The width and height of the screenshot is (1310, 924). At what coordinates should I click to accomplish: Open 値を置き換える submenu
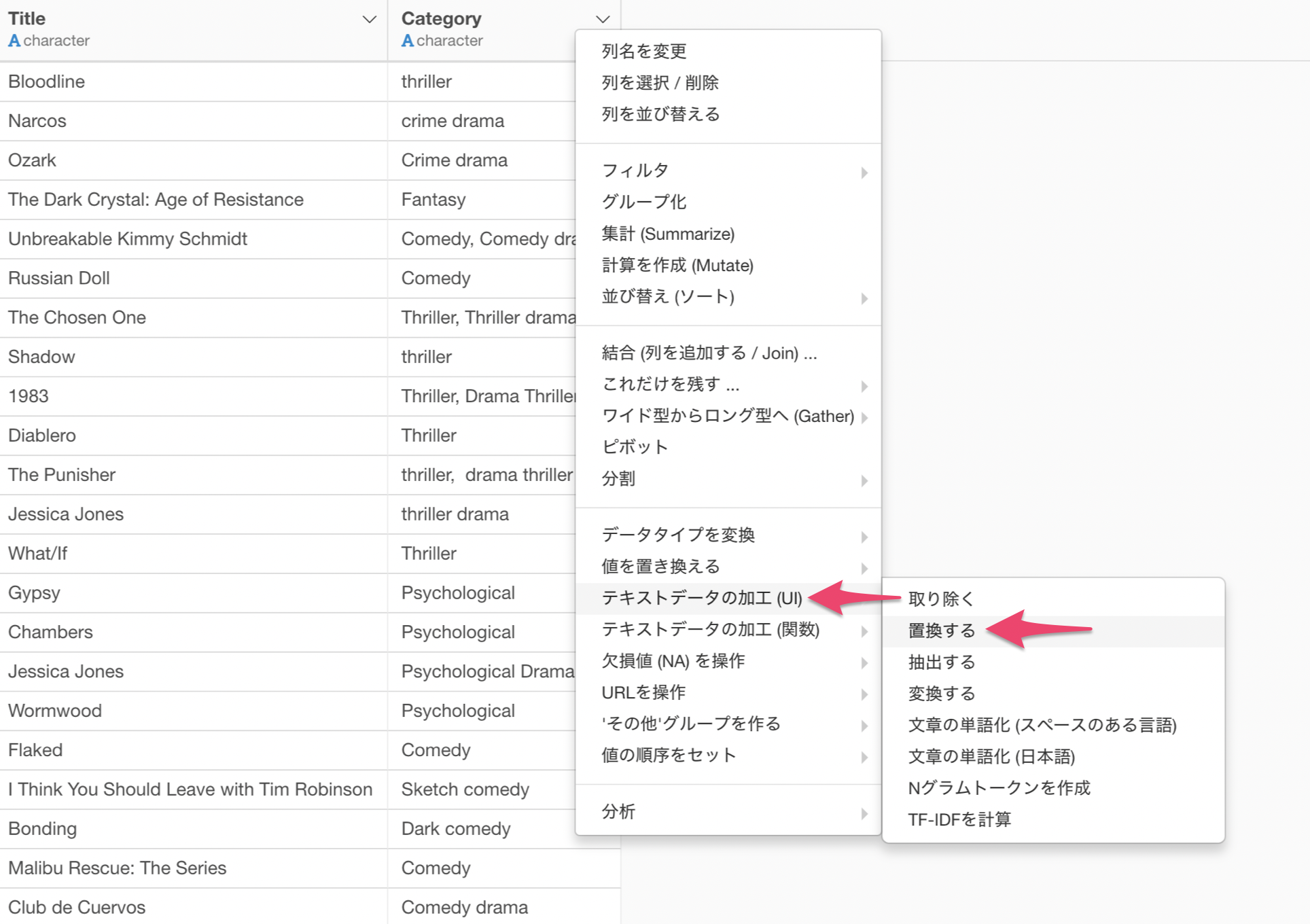(728, 566)
